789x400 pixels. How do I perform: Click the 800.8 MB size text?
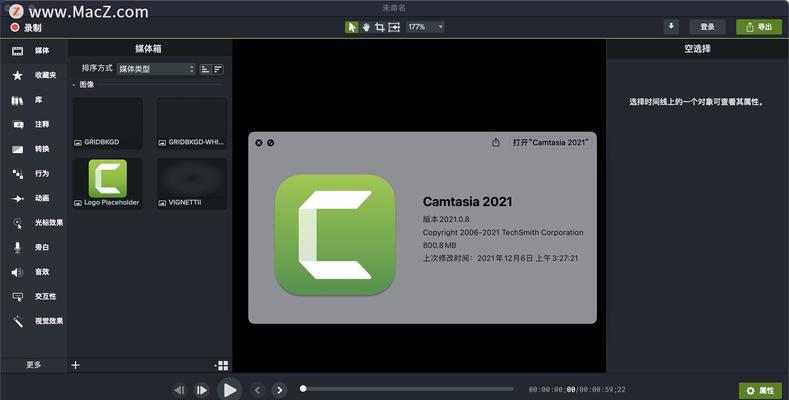[x=439, y=245]
